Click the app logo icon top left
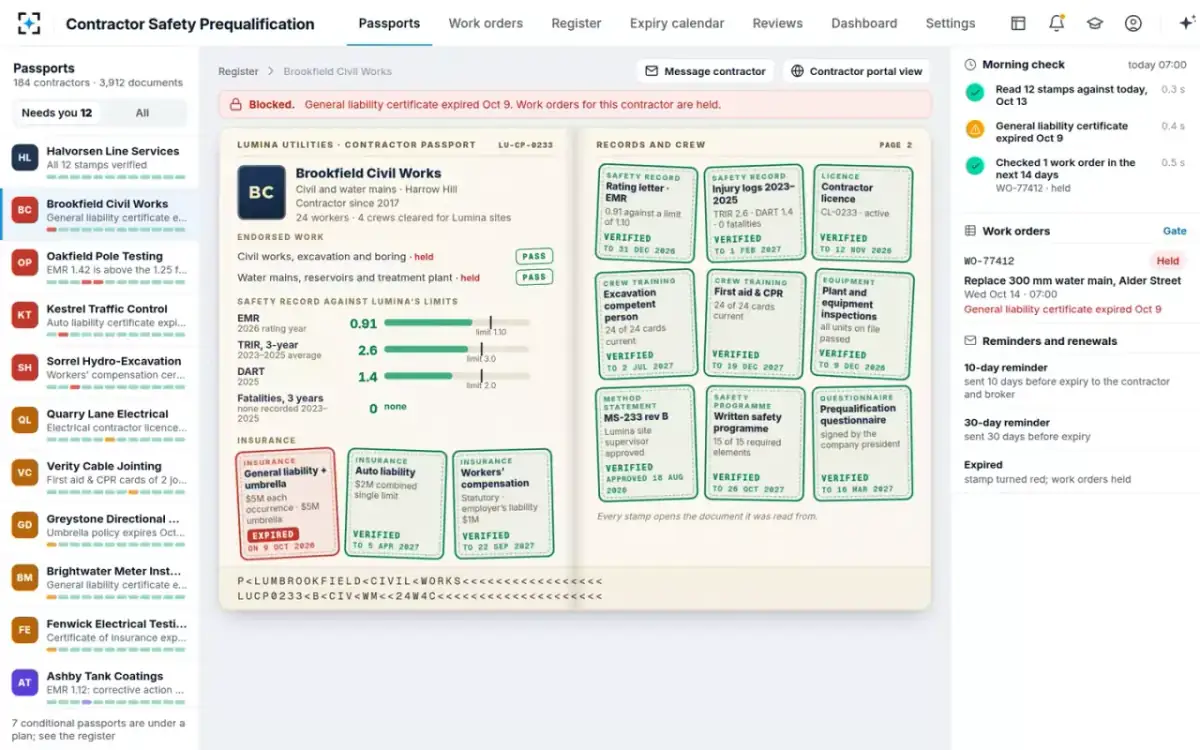This screenshot has height=750, width=1200. coord(29,23)
